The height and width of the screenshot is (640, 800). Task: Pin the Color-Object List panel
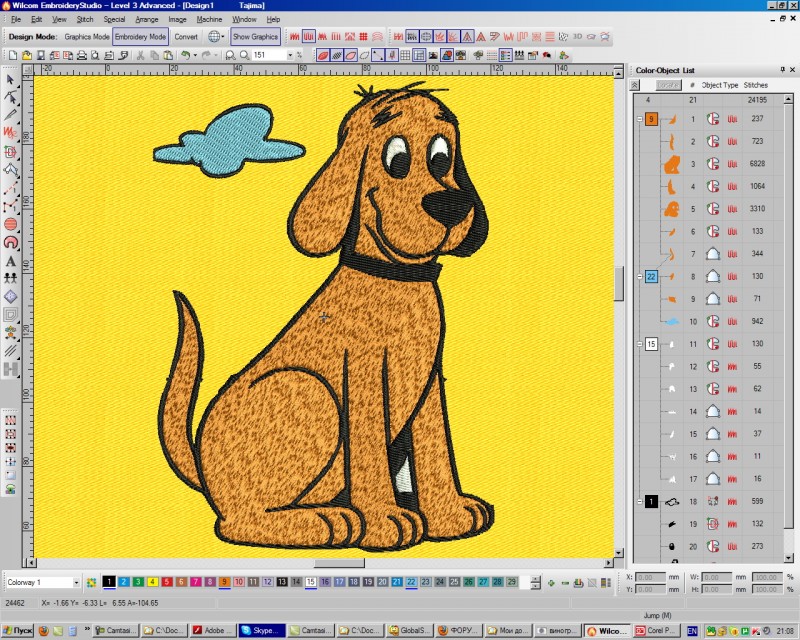pyautogui.click(x=783, y=69)
